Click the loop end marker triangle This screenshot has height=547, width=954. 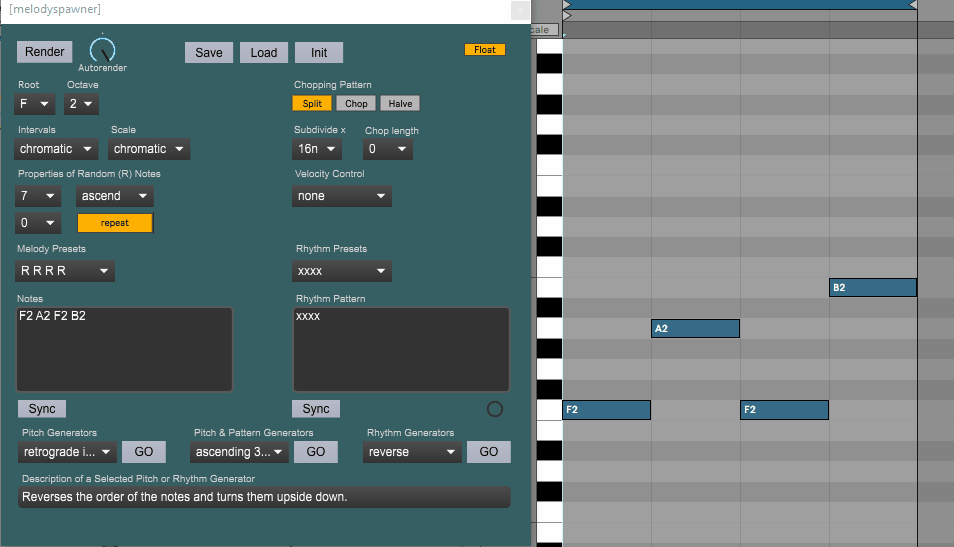[913, 5]
